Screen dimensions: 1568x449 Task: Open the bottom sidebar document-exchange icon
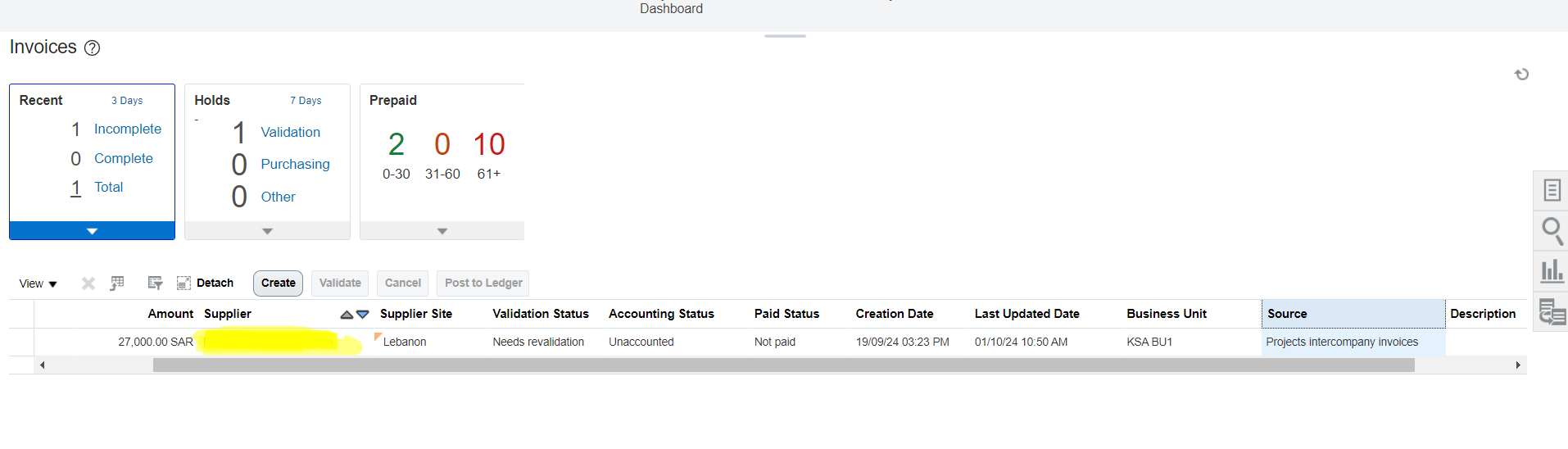click(1552, 312)
